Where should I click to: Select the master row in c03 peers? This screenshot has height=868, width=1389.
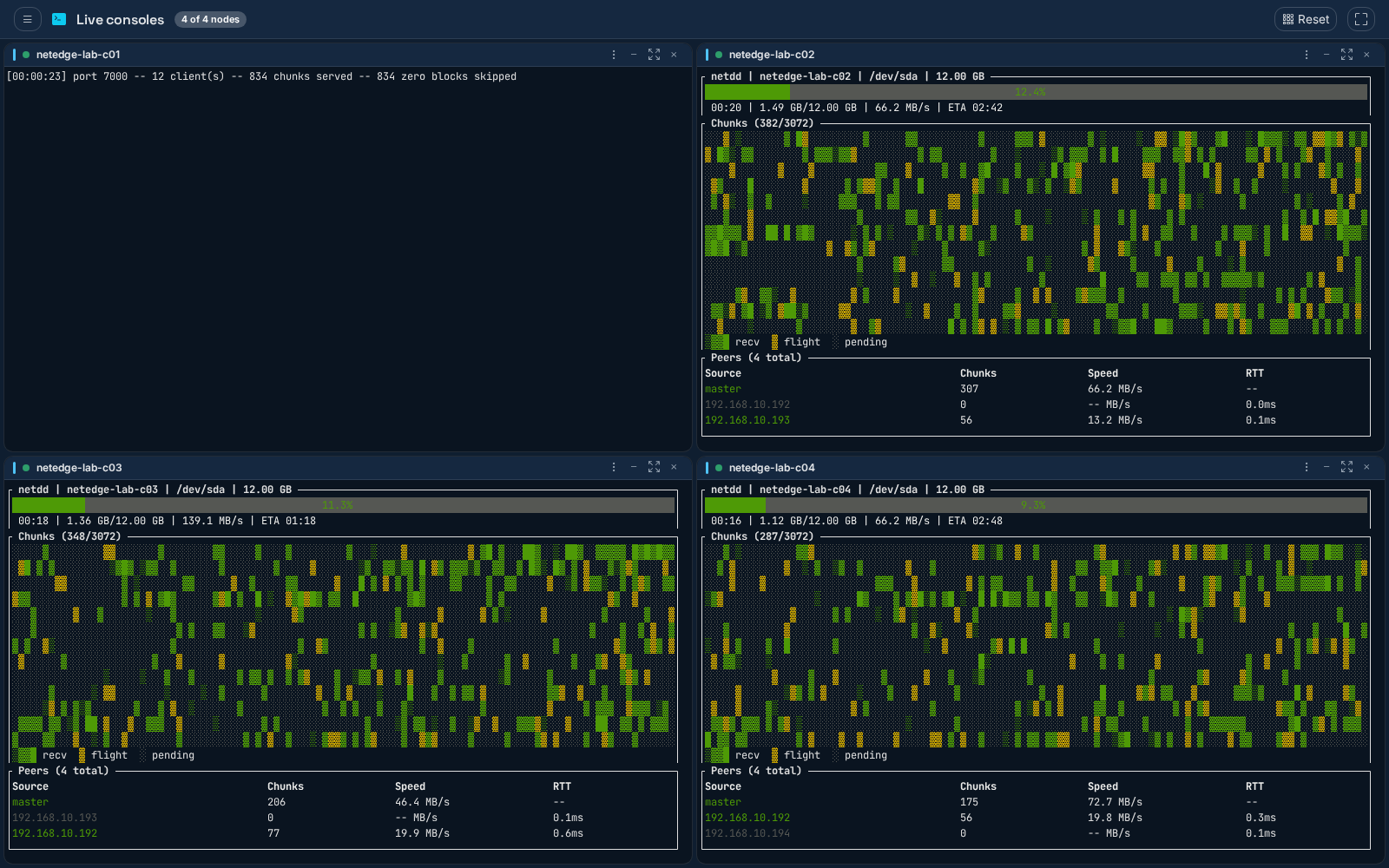pos(343,802)
